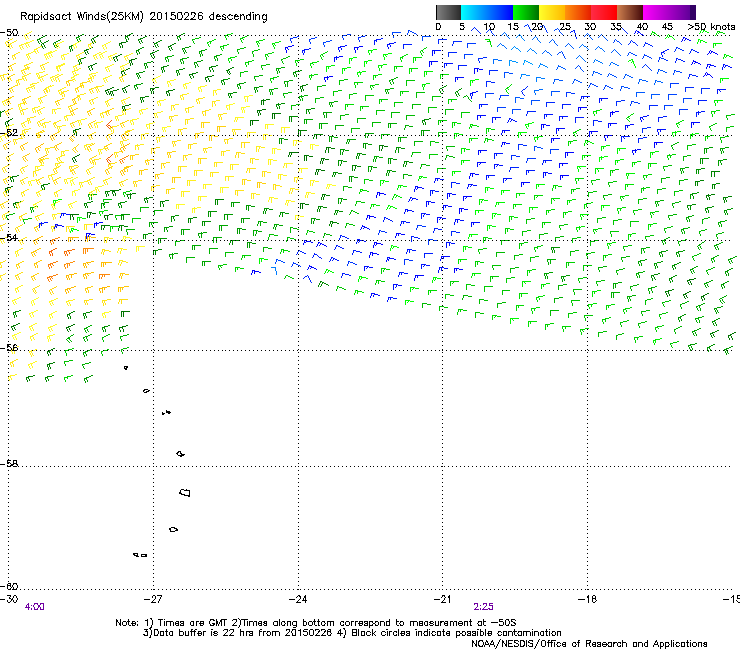Click the chart title 'Rapidscat Winds(25KM) 20150226 descending'

[x=143, y=17]
